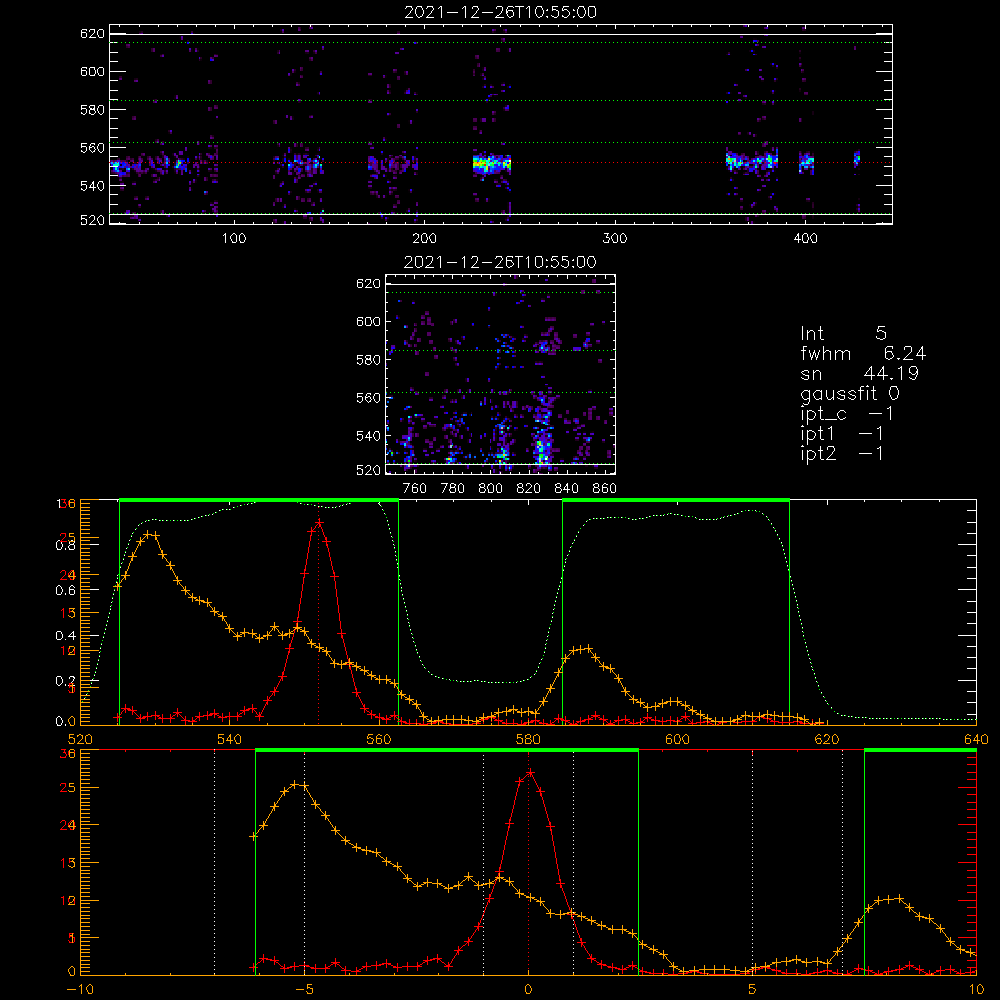The height and width of the screenshot is (1000, 1000).
Task: Click the 'ipt1 -1' readout line
Action: pyautogui.click(x=842, y=434)
